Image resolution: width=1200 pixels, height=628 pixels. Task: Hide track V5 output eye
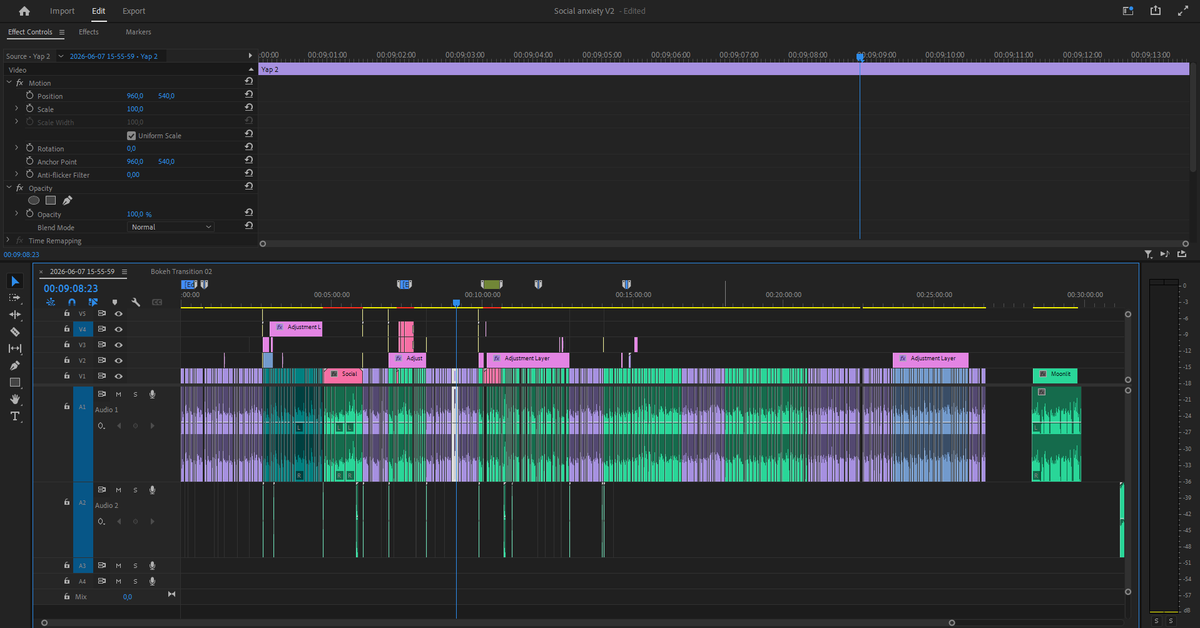click(x=118, y=313)
